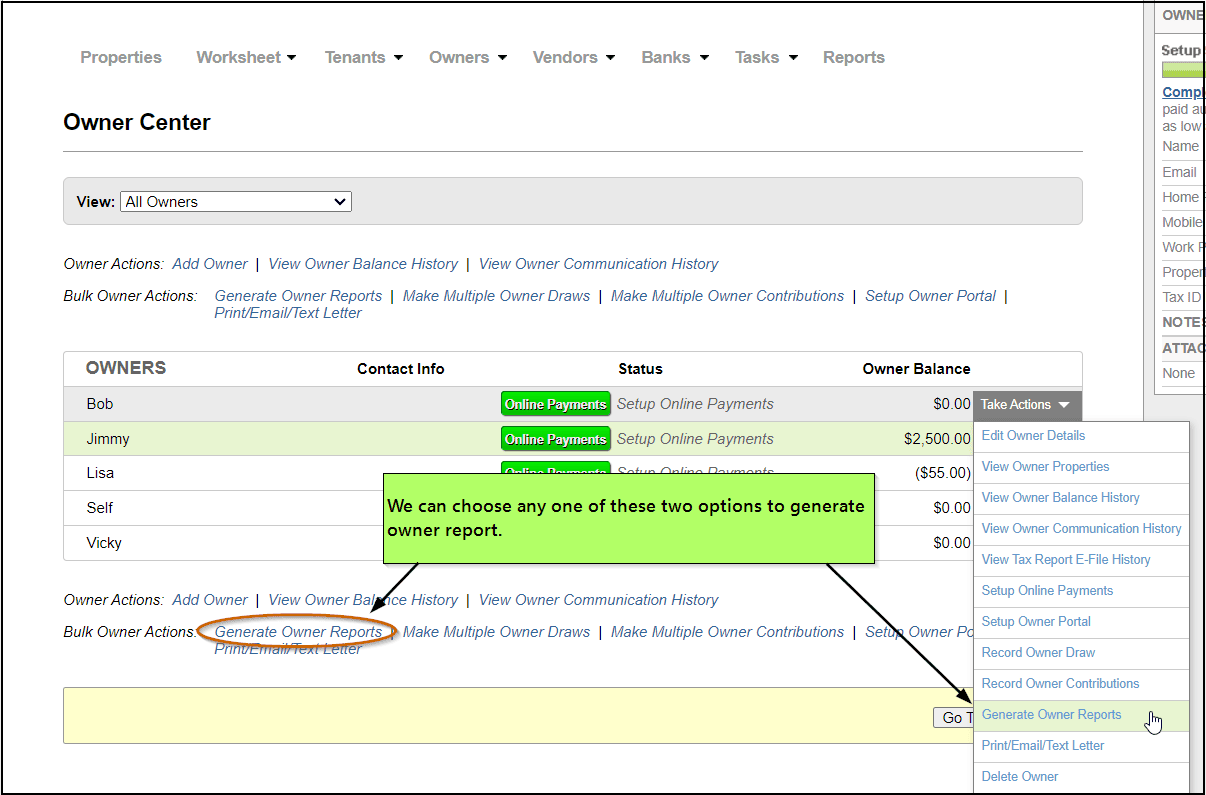
Task: Click the top Add Owner link
Action: pos(210,264)
